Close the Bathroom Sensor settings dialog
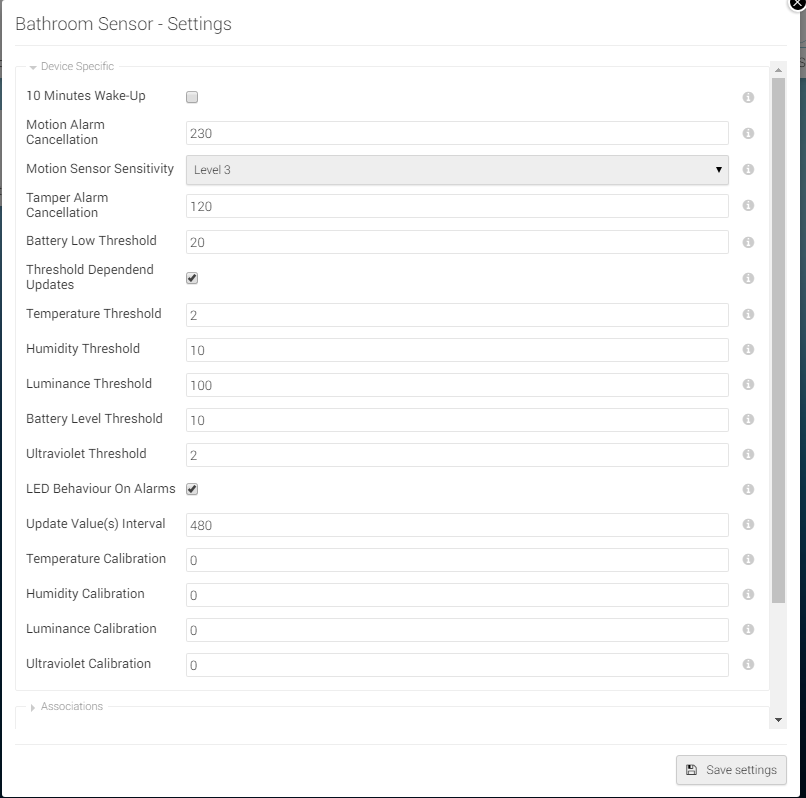This screenshot has height=798, width=806. [x=797, y=3]
